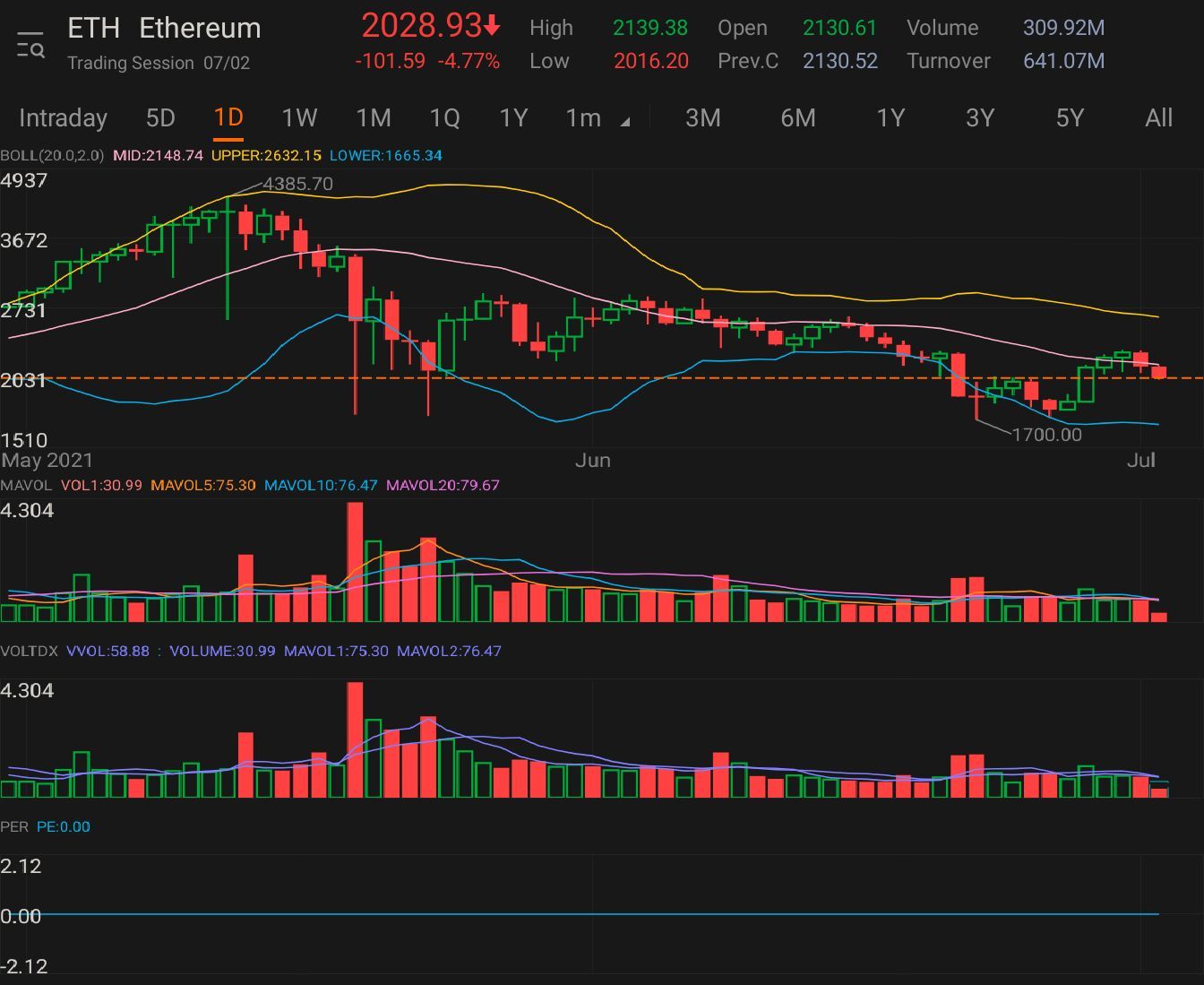The width and height of the screenshot is (1204, 985).
Task: Set chart range to 6M
Action: (798, 118)
